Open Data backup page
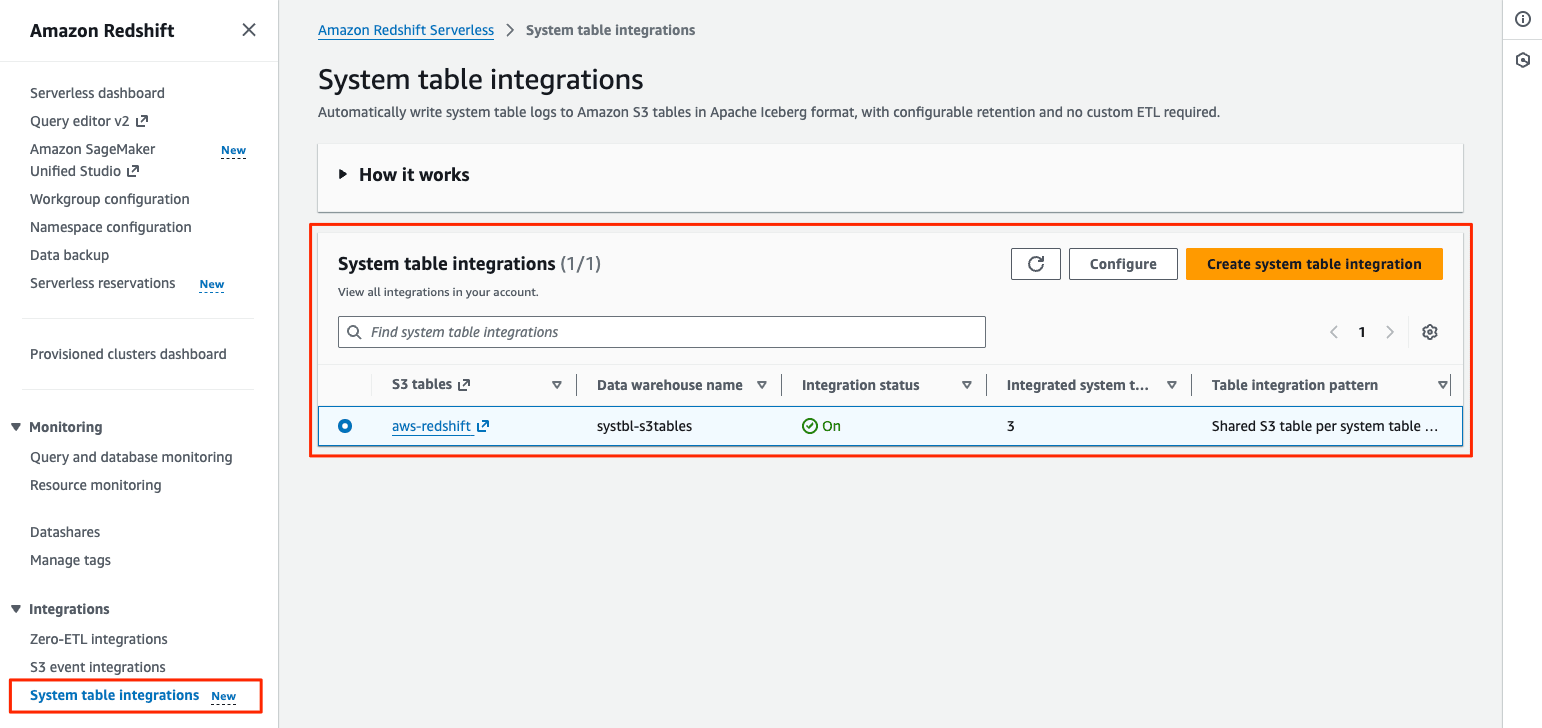1542x728 pixels. [x=69, y=255]
